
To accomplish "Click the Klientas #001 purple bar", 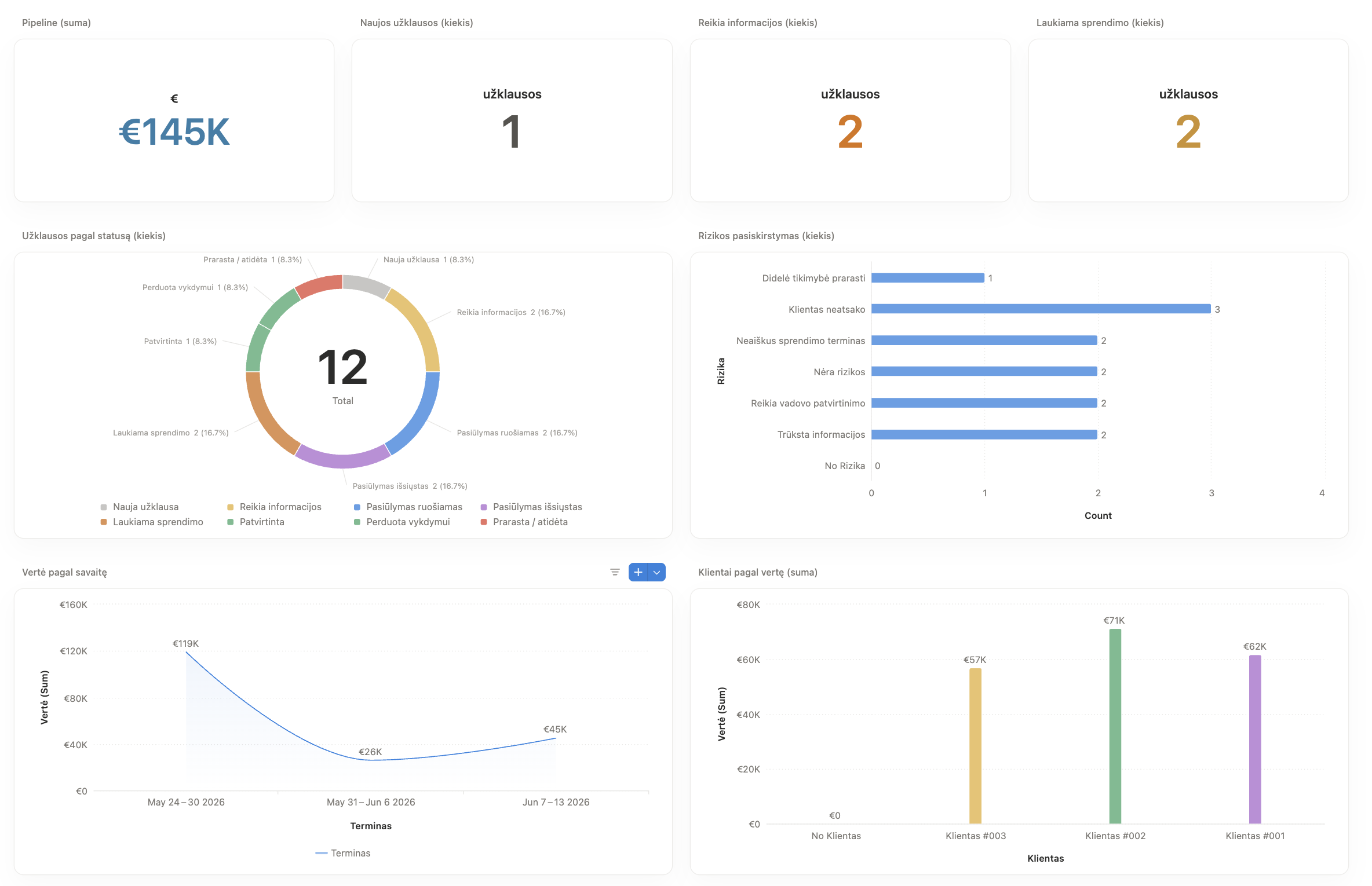I will tap(1255, 739).
